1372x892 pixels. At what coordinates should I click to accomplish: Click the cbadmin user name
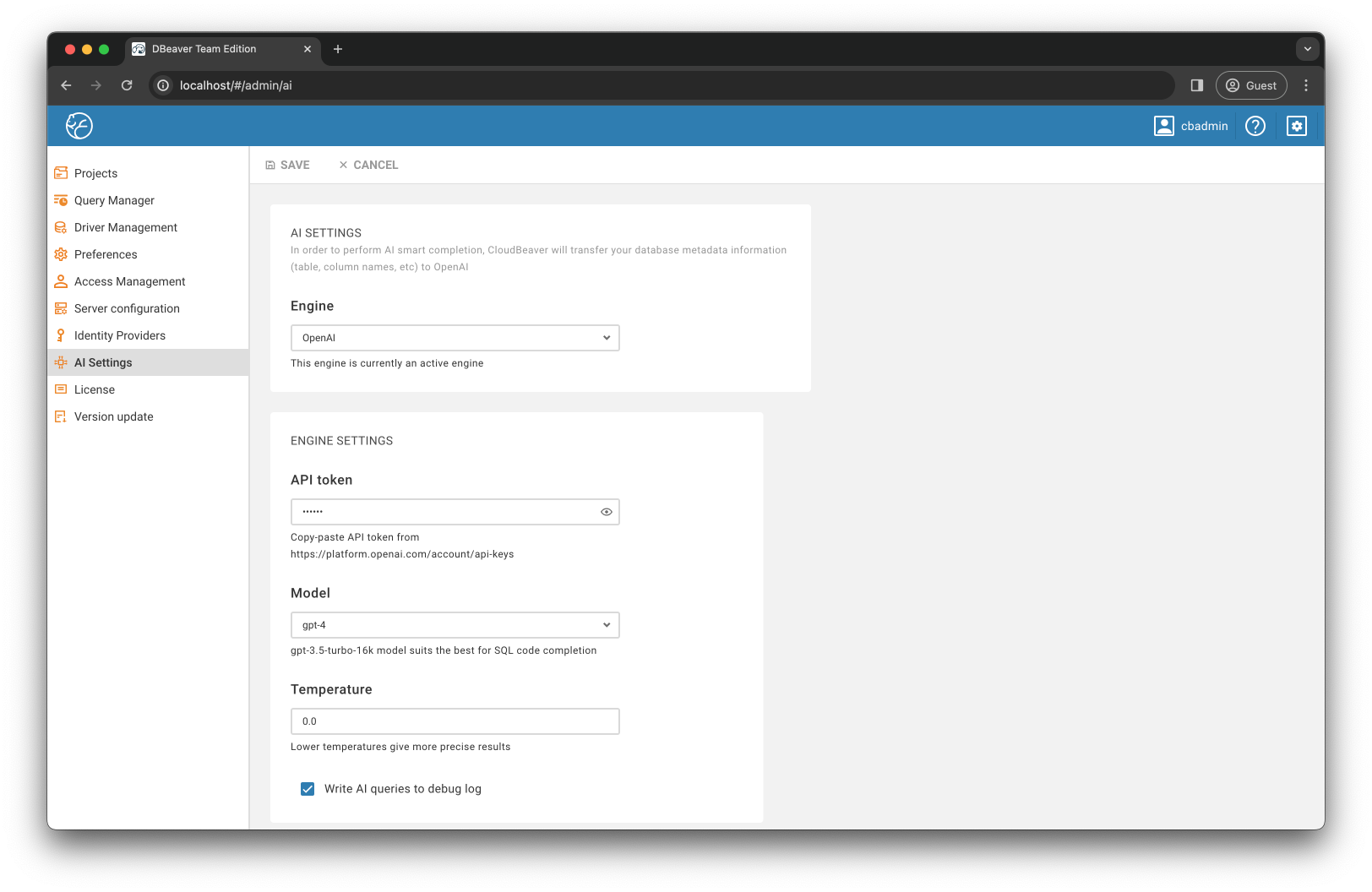pyautogui.click(x=1205, y=126)
